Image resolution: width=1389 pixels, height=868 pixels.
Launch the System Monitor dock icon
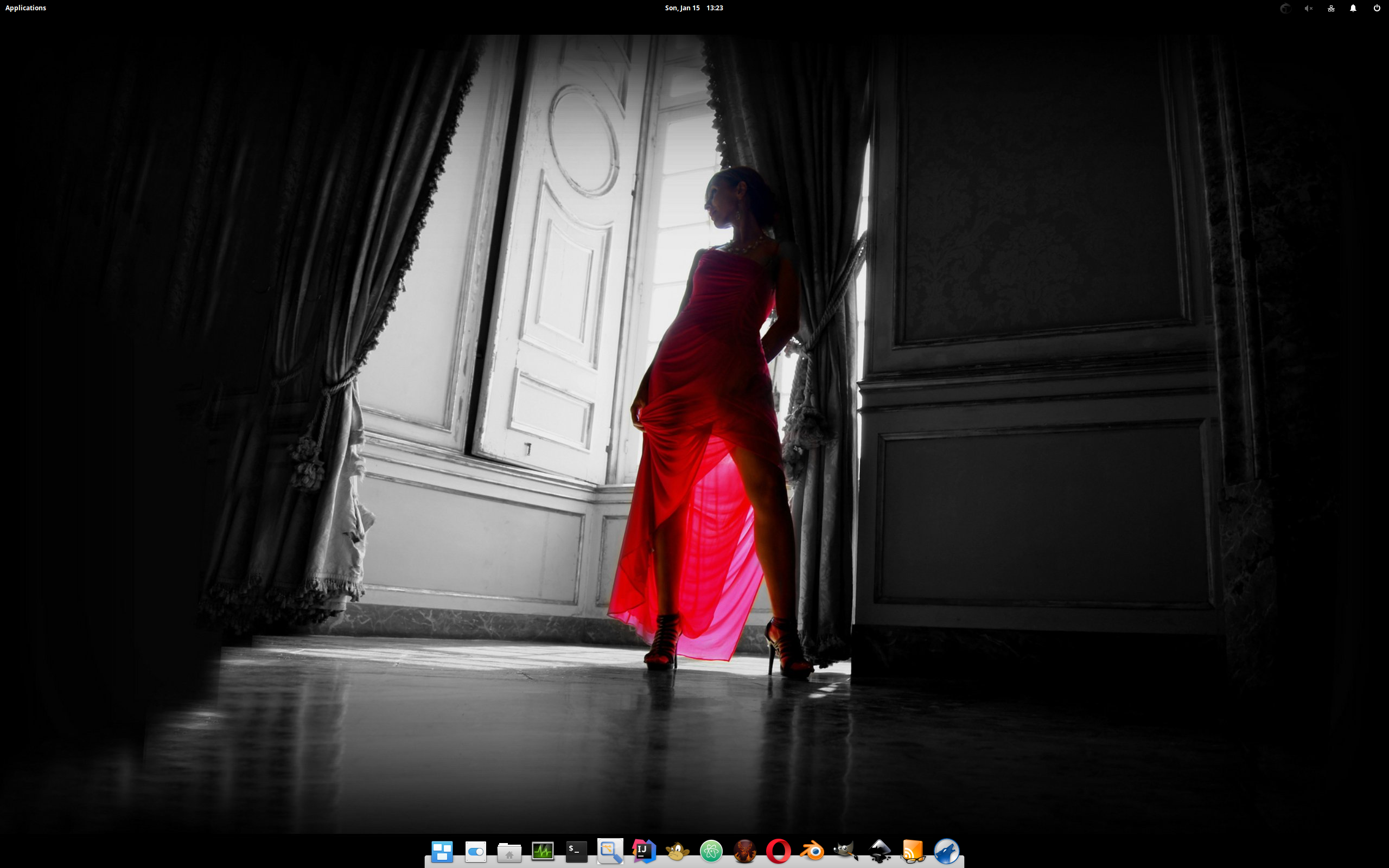[543, 851]
